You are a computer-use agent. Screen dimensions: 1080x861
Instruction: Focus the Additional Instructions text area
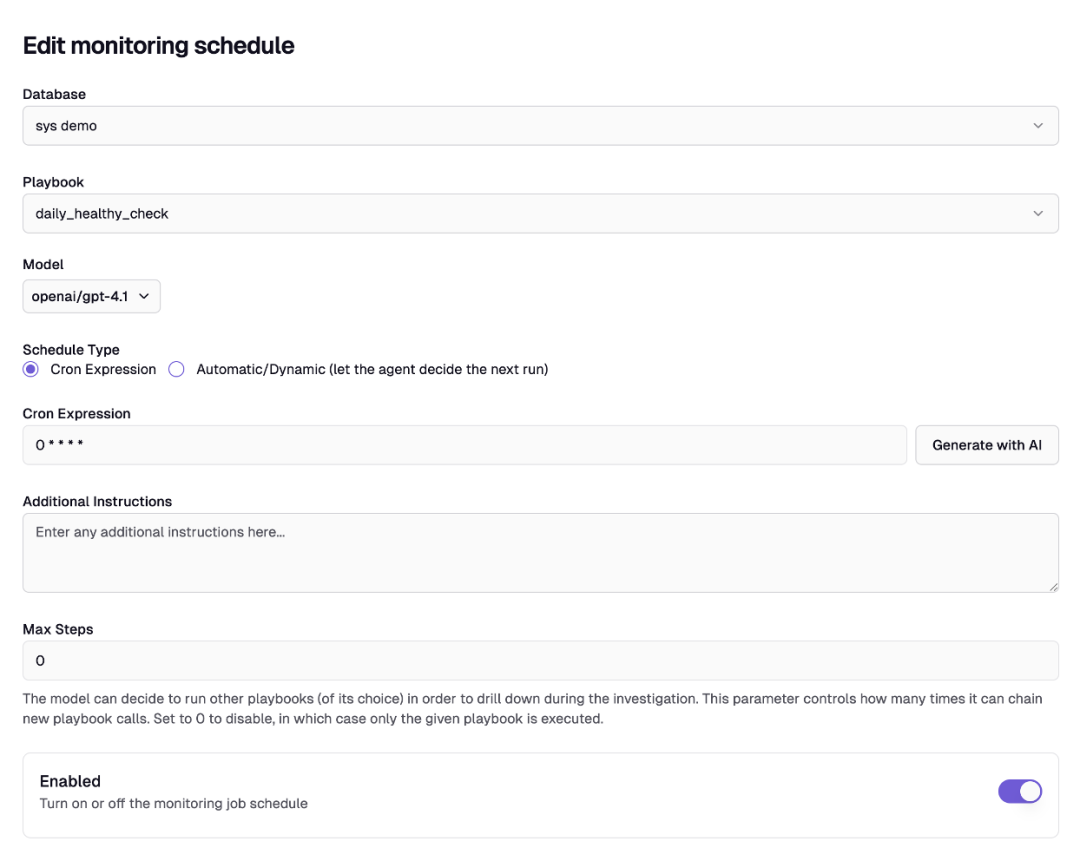540,553
